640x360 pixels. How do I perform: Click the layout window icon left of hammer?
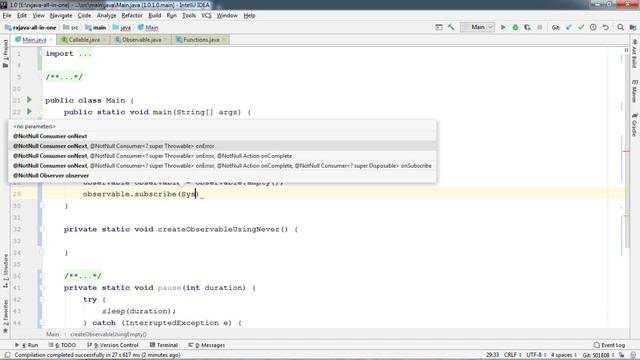click(x=439, y=27)
